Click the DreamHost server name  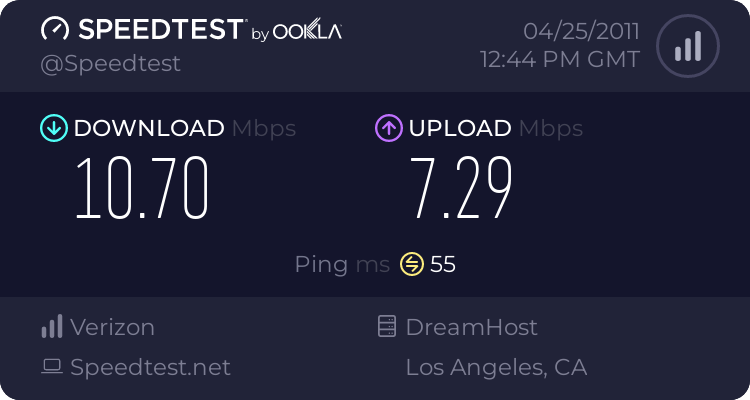(472, 327)
